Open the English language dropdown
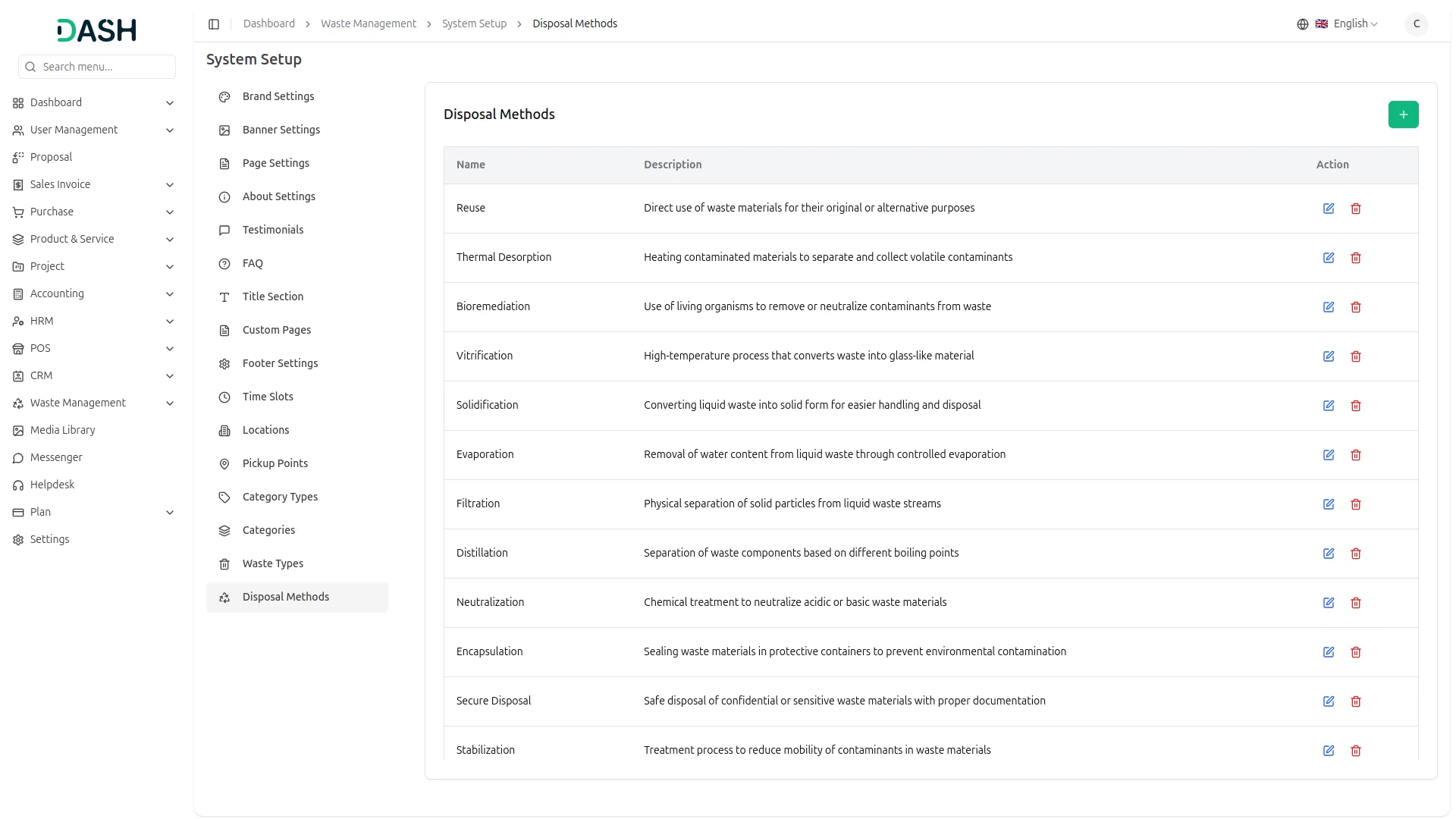Image resolution: width=1456 pixels, height=819 pixels. coord(1354,24)
